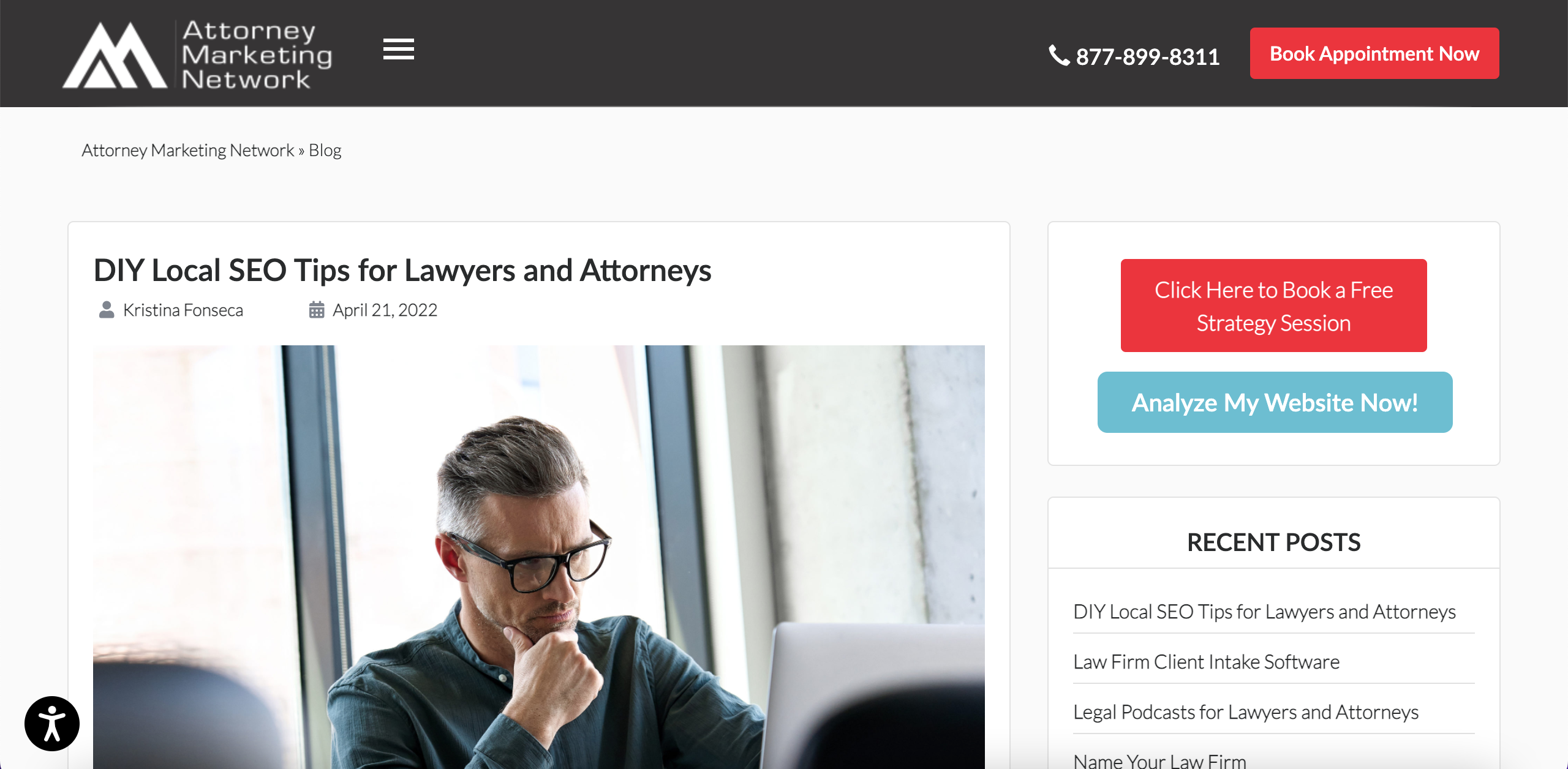Image resolution: width=1568 pixels, height=769 pixels.
Task: Click the Analyze My Website Now button
Action: [x=1275, y=402]
